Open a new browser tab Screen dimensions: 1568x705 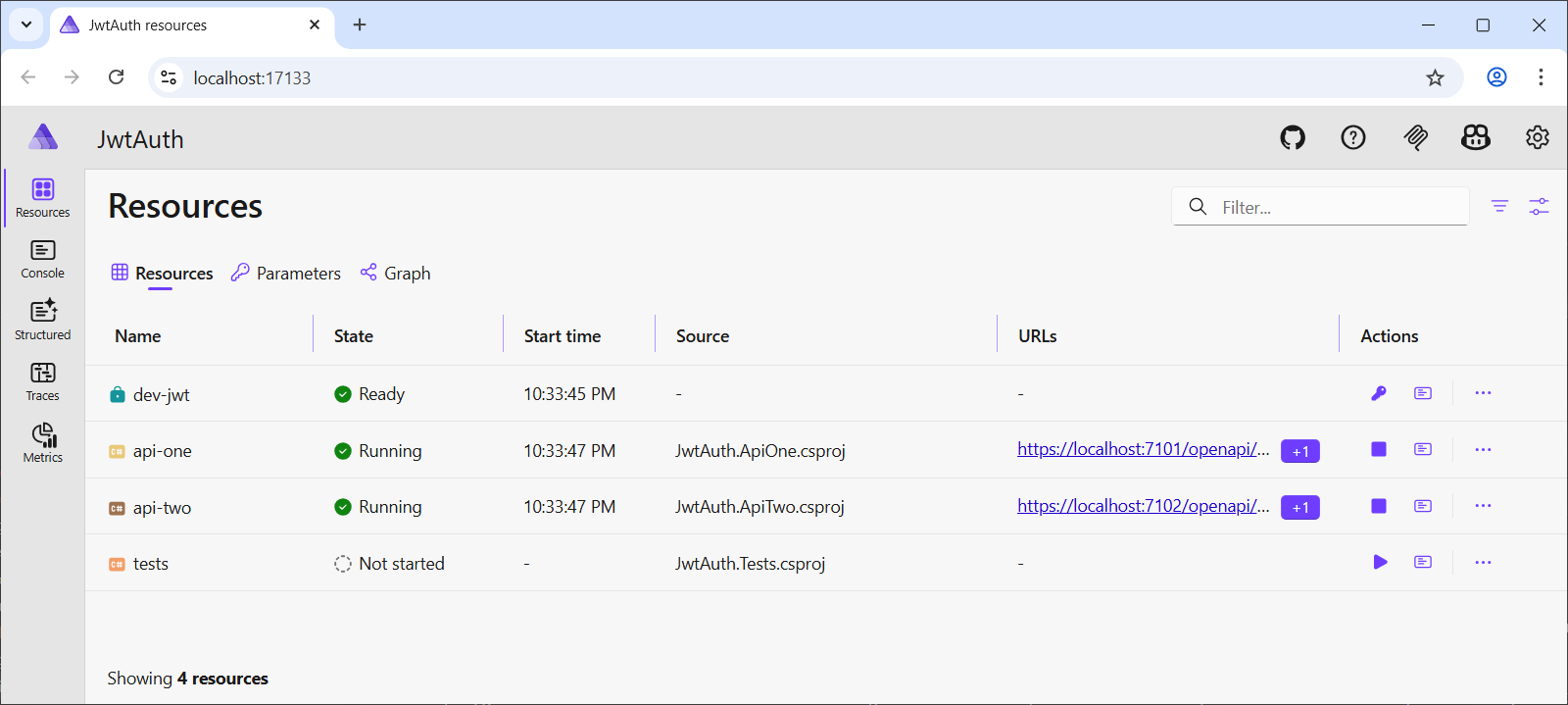pyautogui.click(x=360, y=25)
